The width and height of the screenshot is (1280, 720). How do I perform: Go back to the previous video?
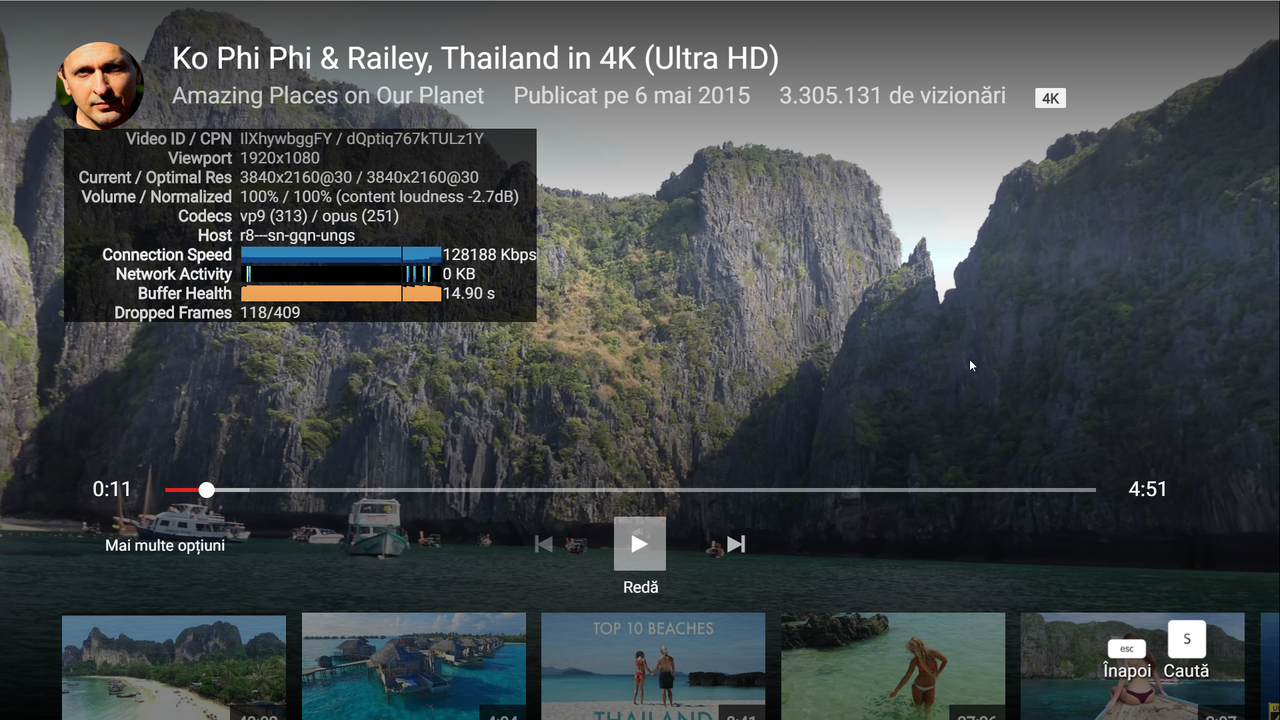[x=543, y=543]
